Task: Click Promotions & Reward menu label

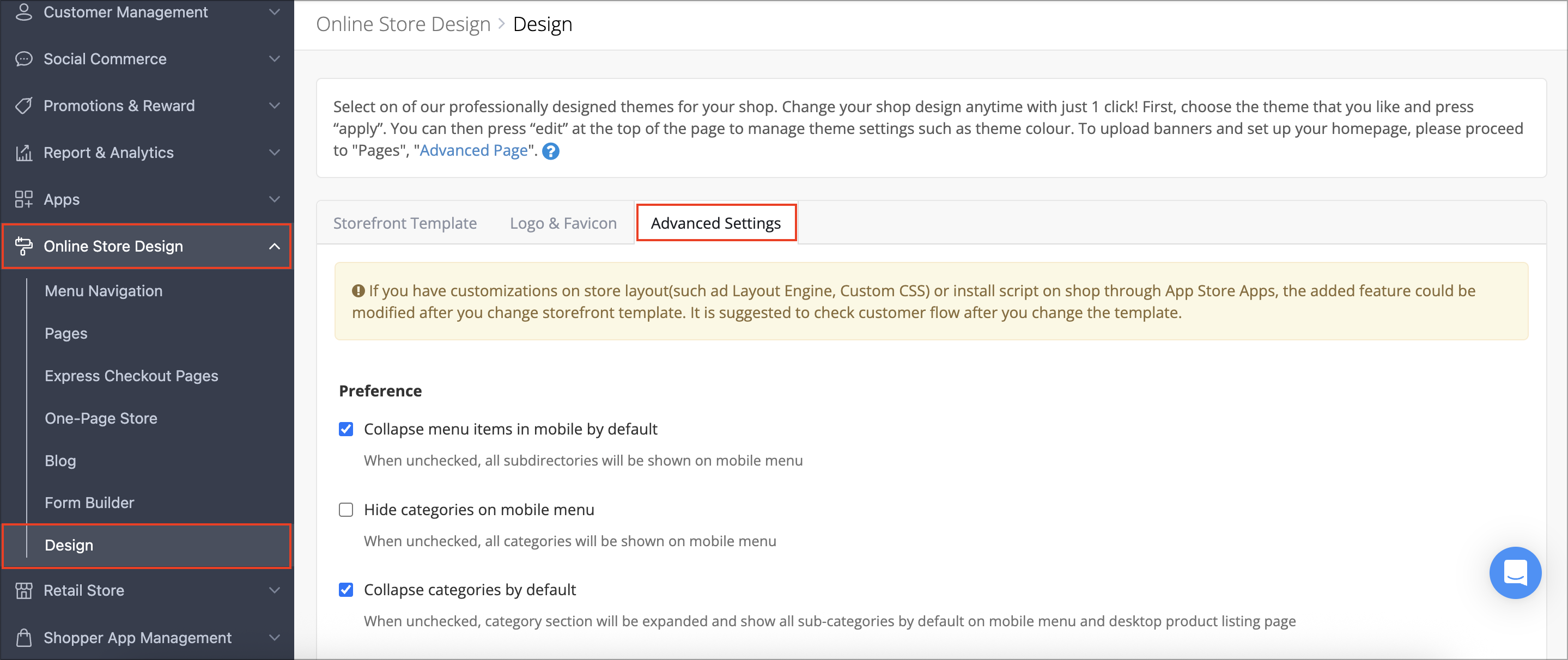Action: click(119, 106)
